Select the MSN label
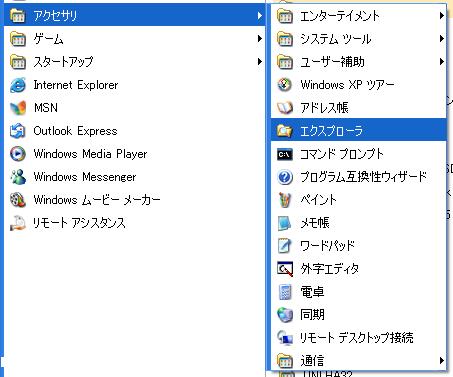453x377 pixels. 46,108
